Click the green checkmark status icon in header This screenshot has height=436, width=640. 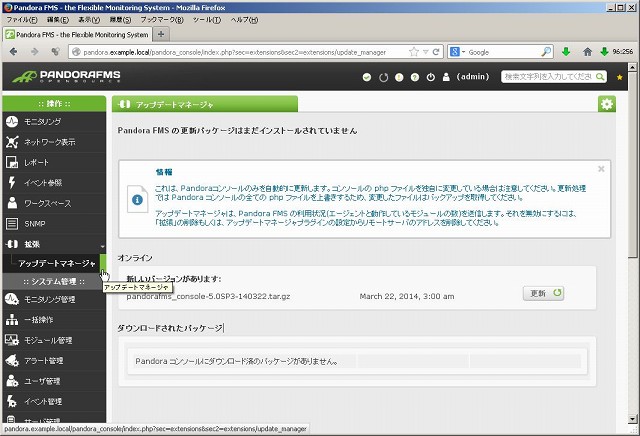coord(367,77)
